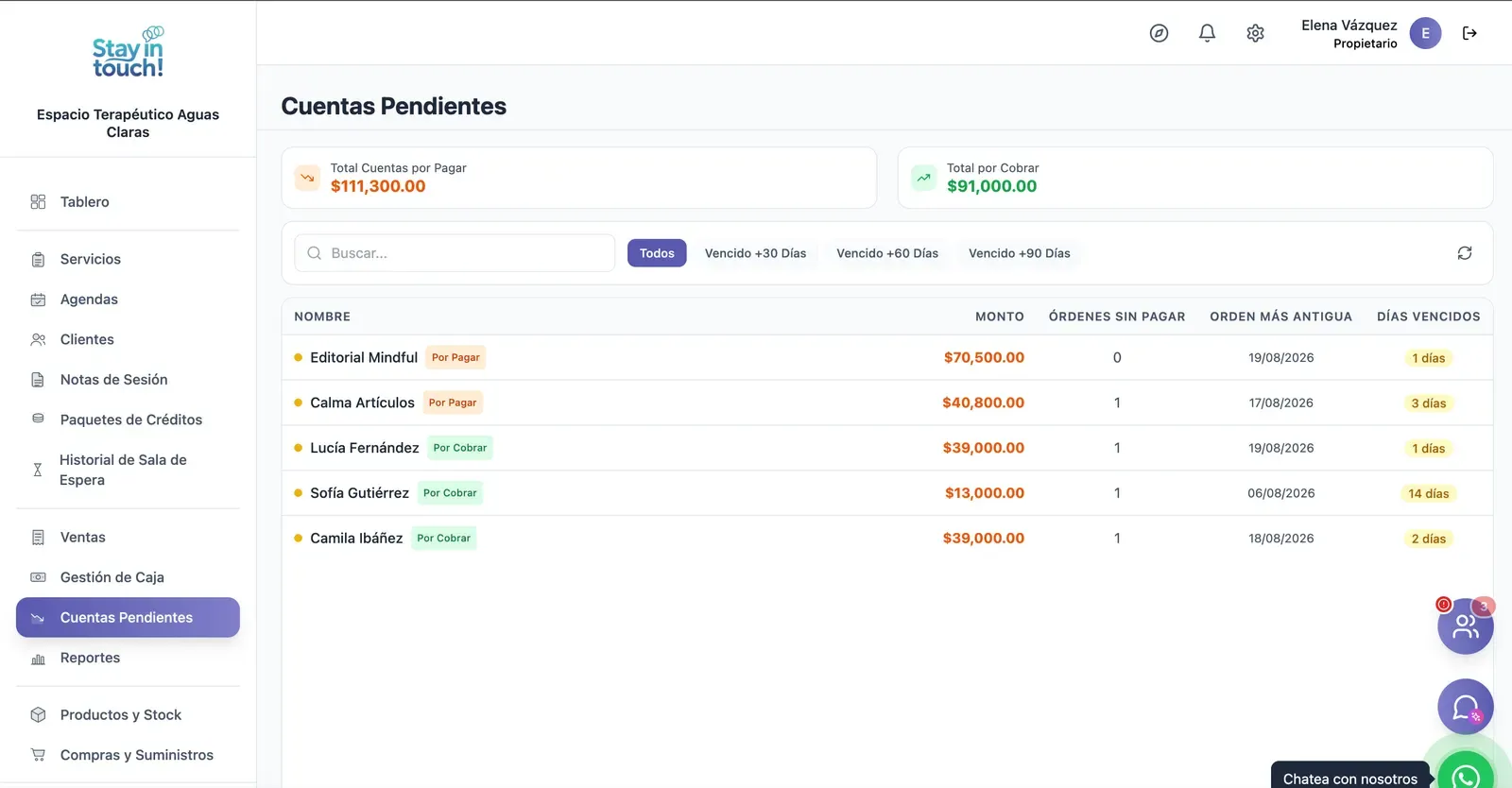Screen dimensions: 1512x788
Task: Open Ventas in sidebar
Action: click(x=128, y=538)
